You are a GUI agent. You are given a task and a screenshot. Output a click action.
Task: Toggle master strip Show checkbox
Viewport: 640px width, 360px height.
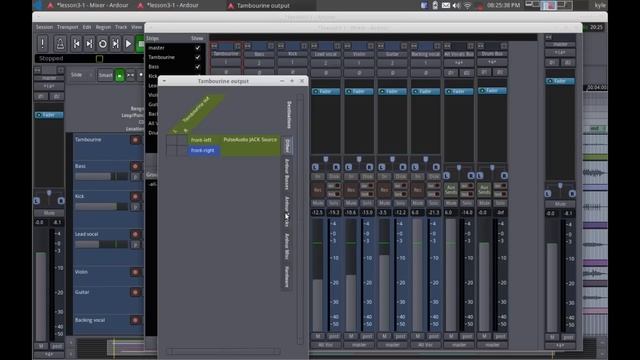pos(198,48)
